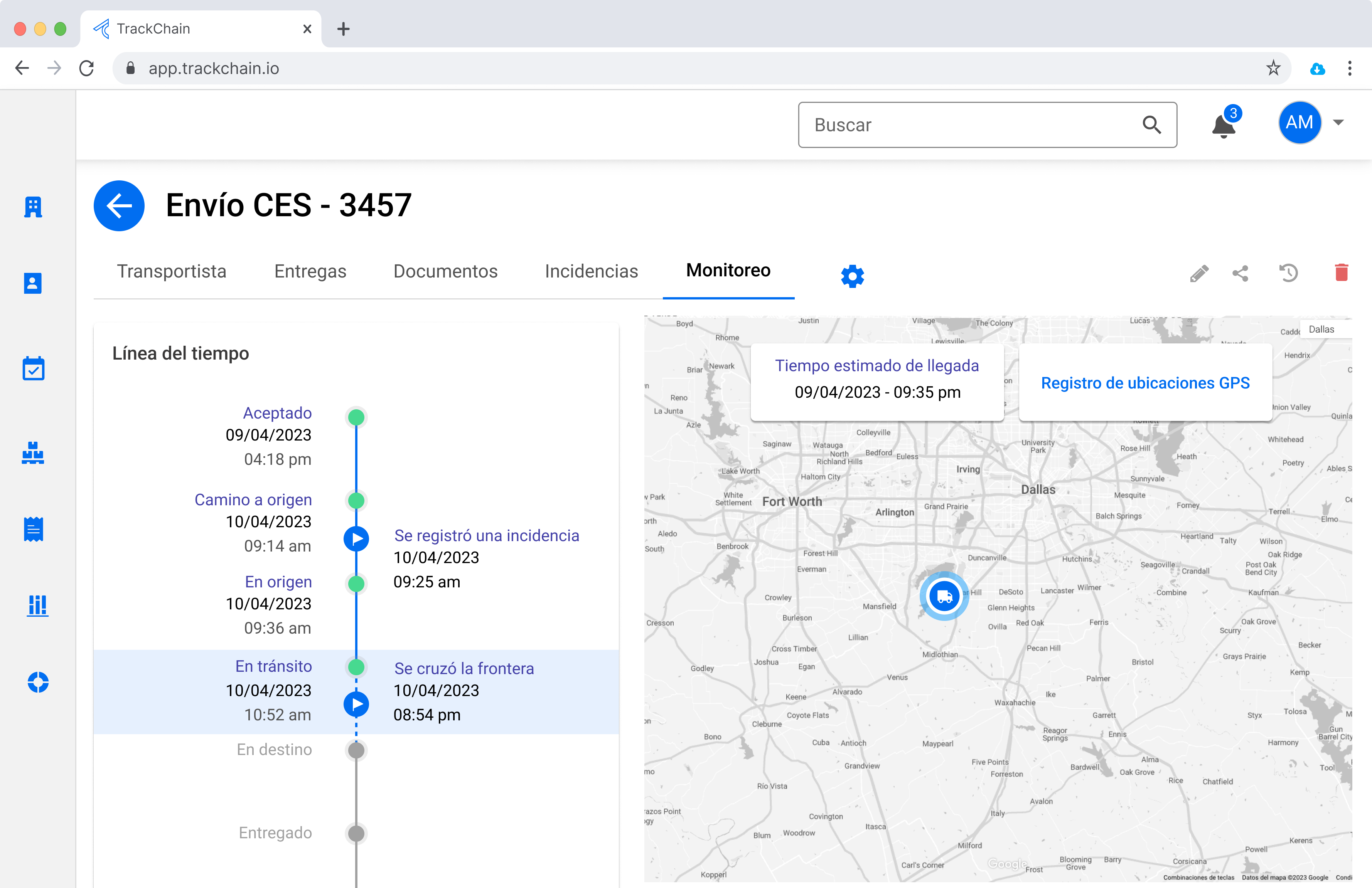
Task: Open the calendar check sidebar icon
Action: (34, 369)
